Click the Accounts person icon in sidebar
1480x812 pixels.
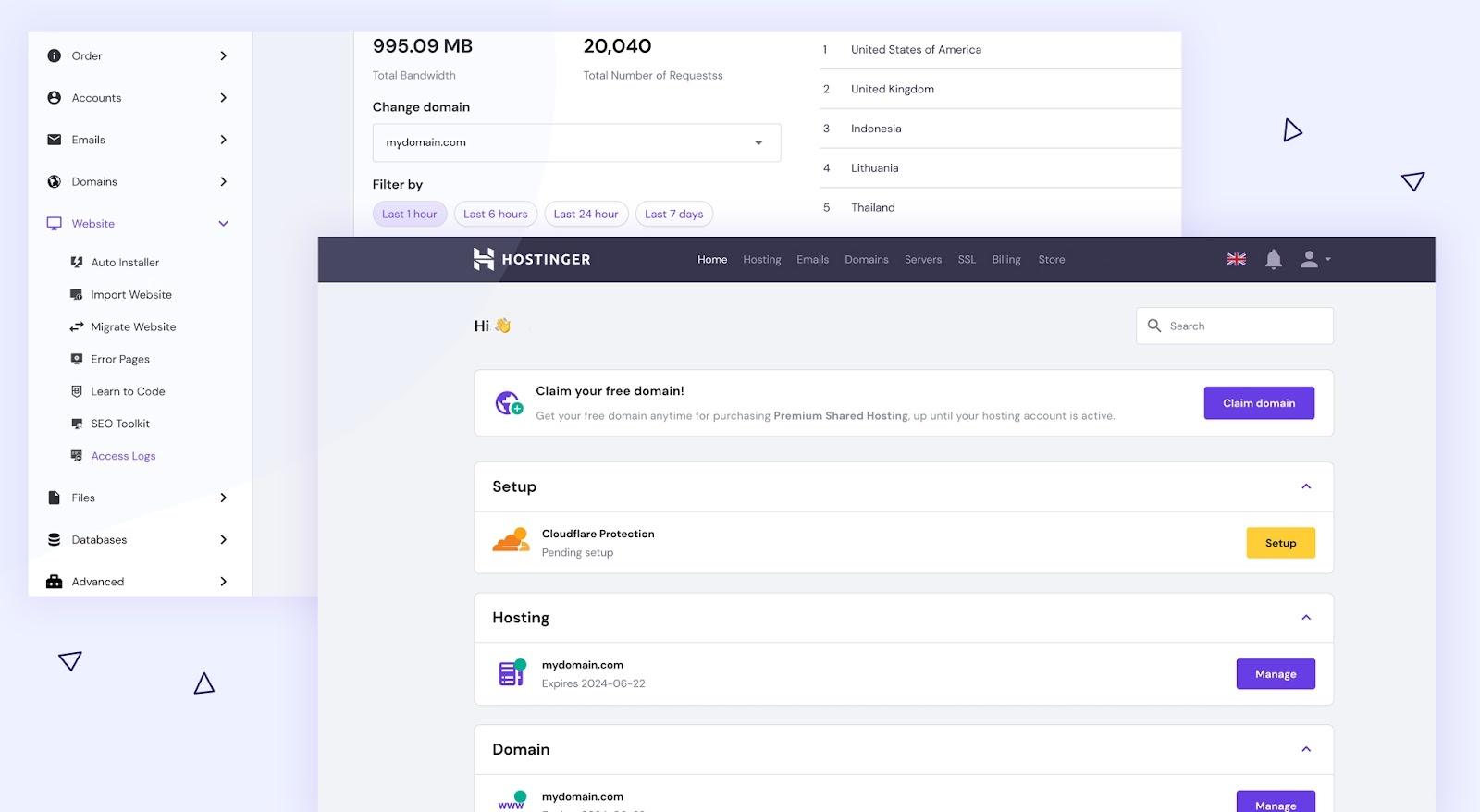pyautogui.click(x=54, y=98)
